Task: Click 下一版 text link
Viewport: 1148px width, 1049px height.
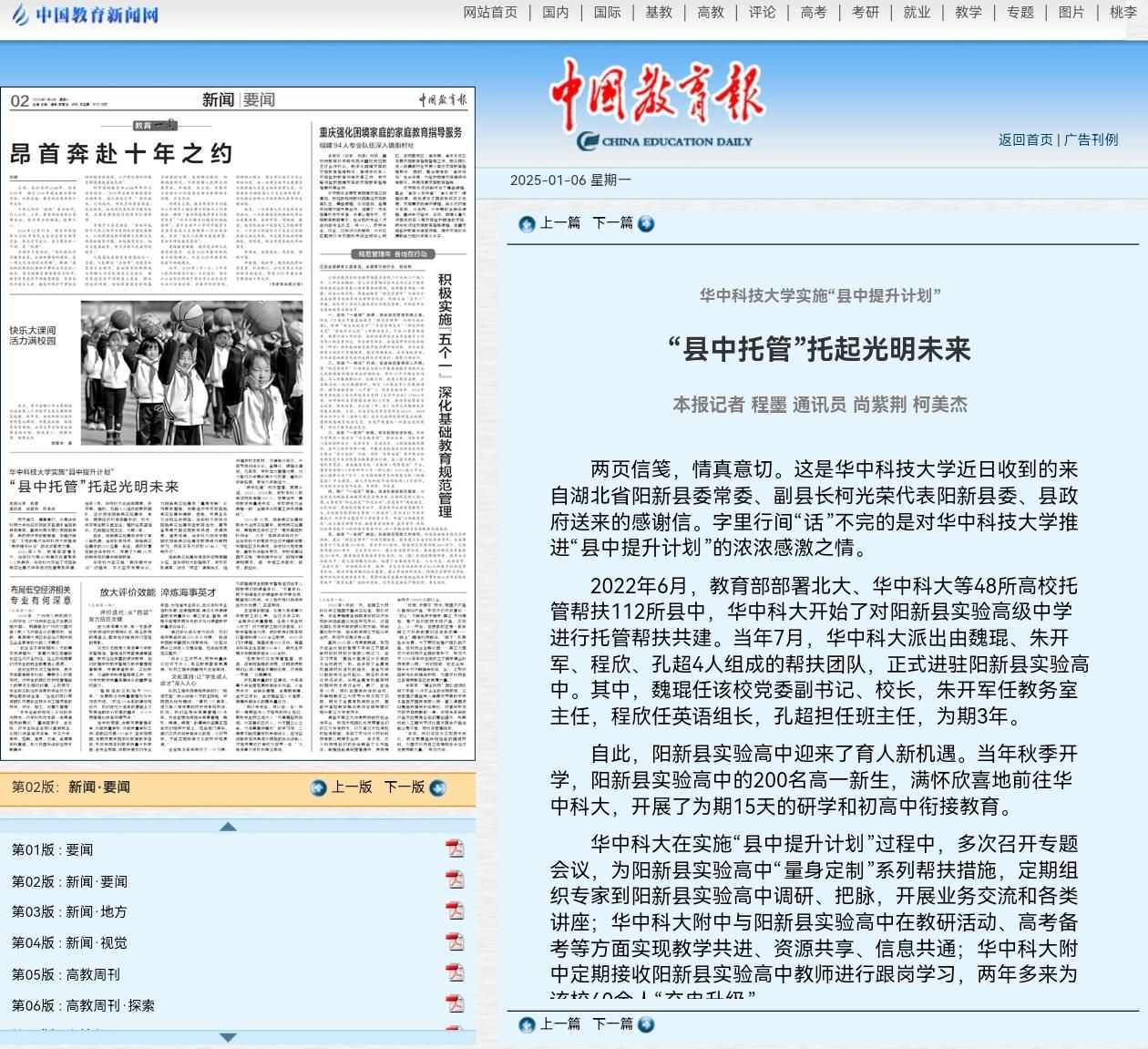Action: [x=405, y=787]
